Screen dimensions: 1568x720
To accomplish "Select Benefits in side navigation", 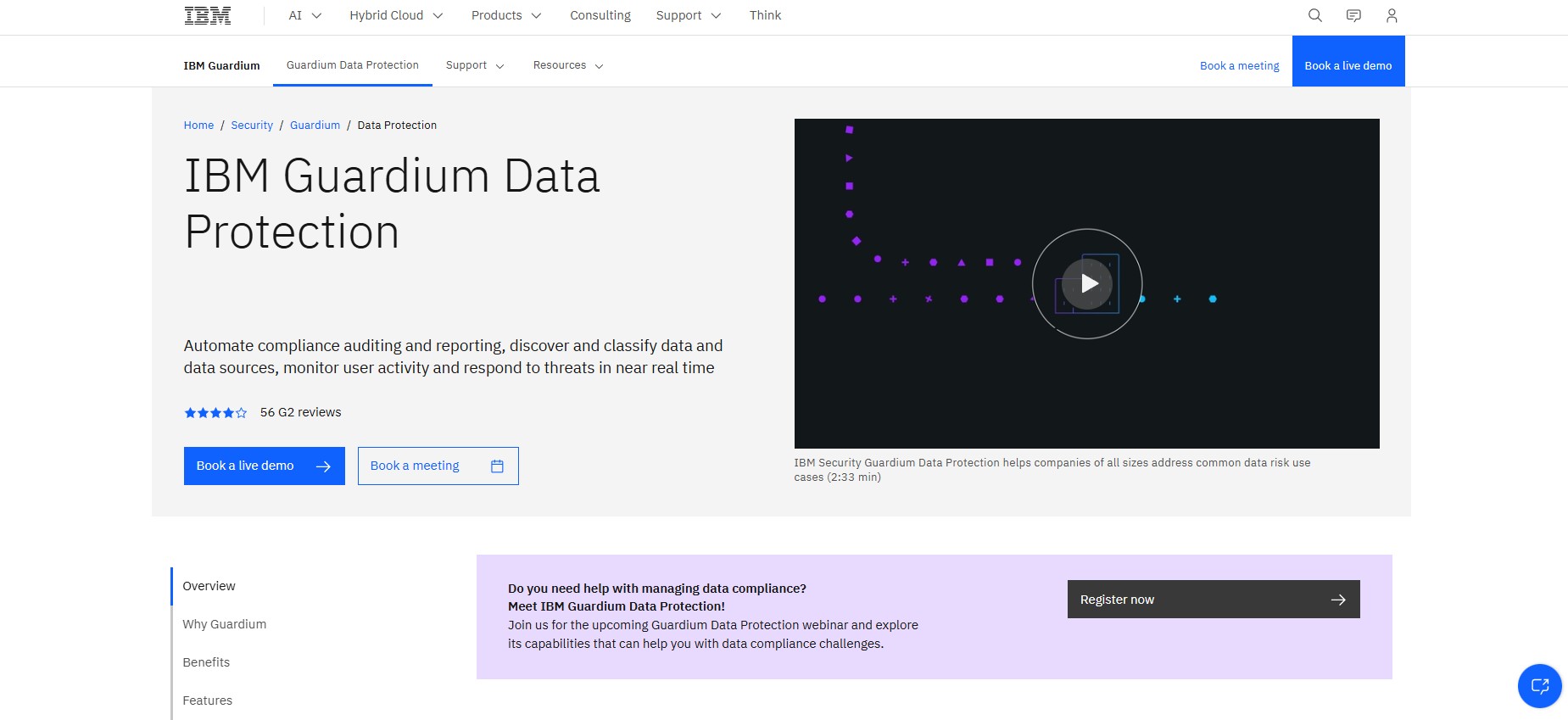I will coord(206,662).
